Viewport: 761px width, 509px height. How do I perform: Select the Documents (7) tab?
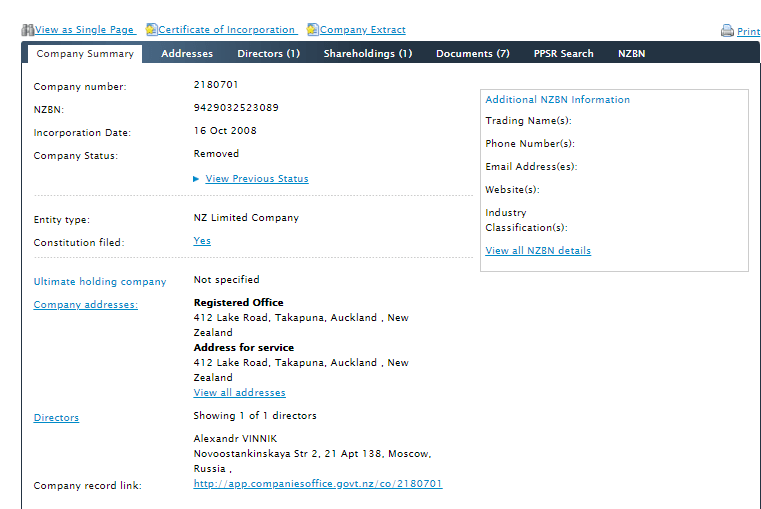tap(472, 54)
